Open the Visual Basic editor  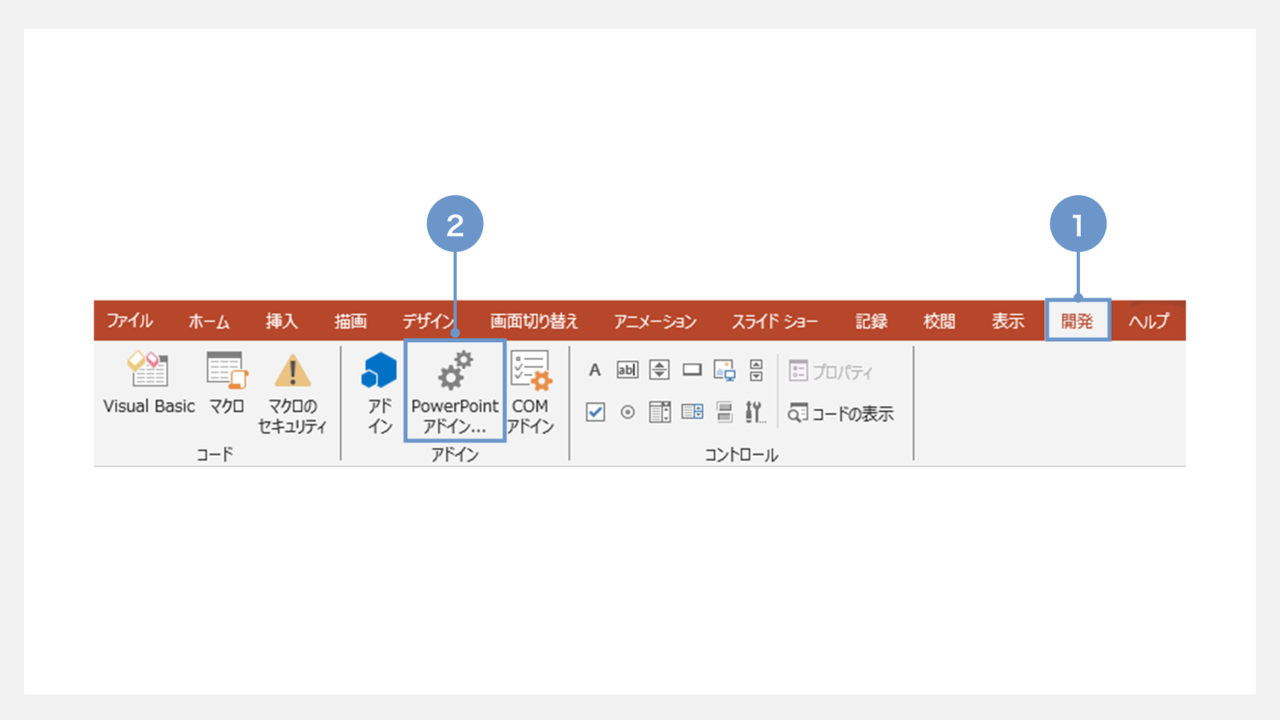[x=149, y=383]
